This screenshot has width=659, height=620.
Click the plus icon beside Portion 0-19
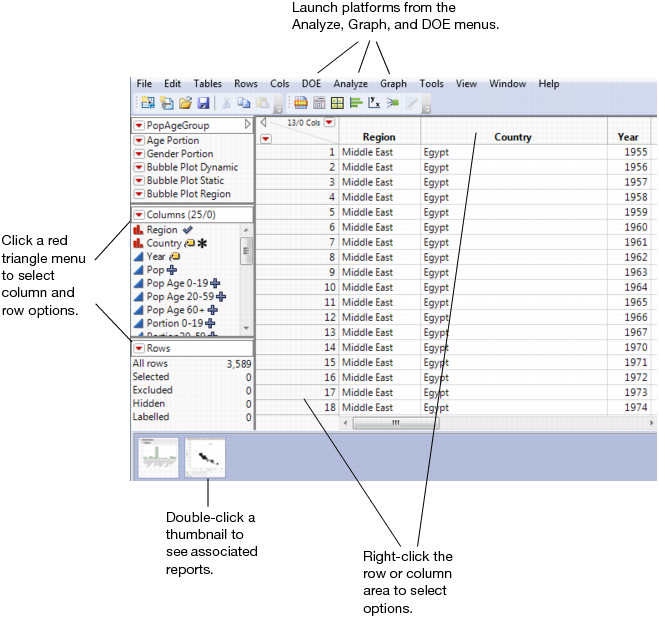point(211,323)
